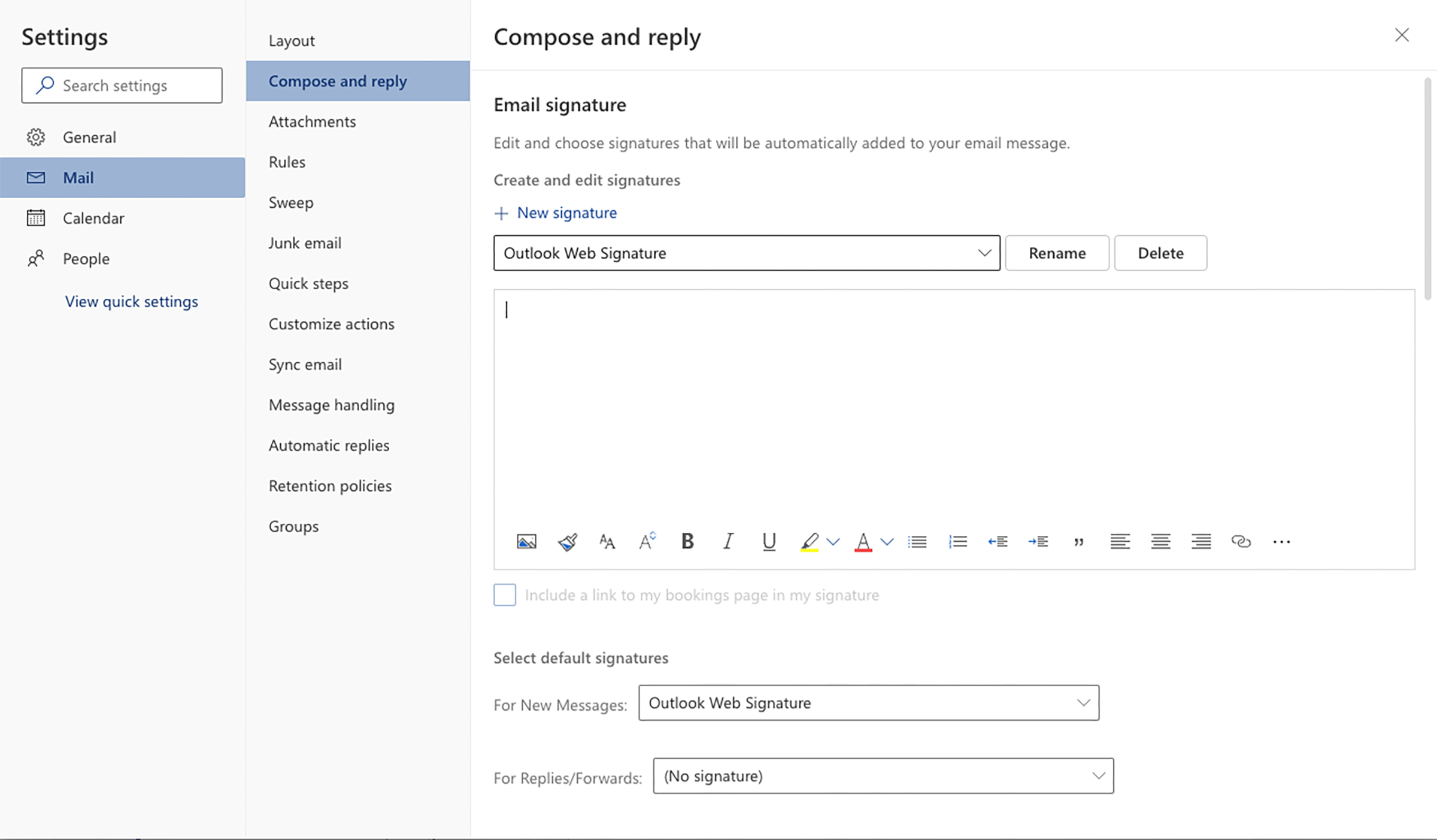Viewport: 1437px width, 840px height.
Task: Click the Delete signature button
Action: pyautogui.click(x=1160, y=252)
